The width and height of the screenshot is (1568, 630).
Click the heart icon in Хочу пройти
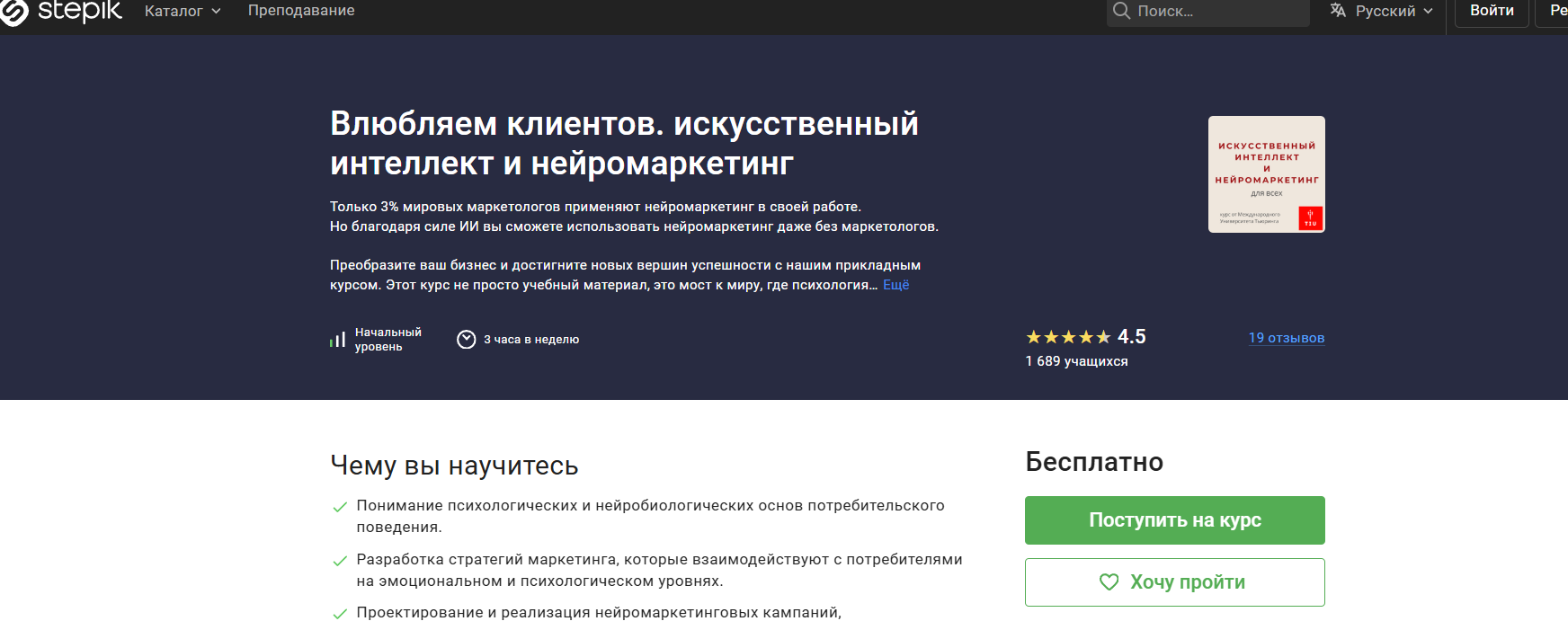(x=1109, y=582)
